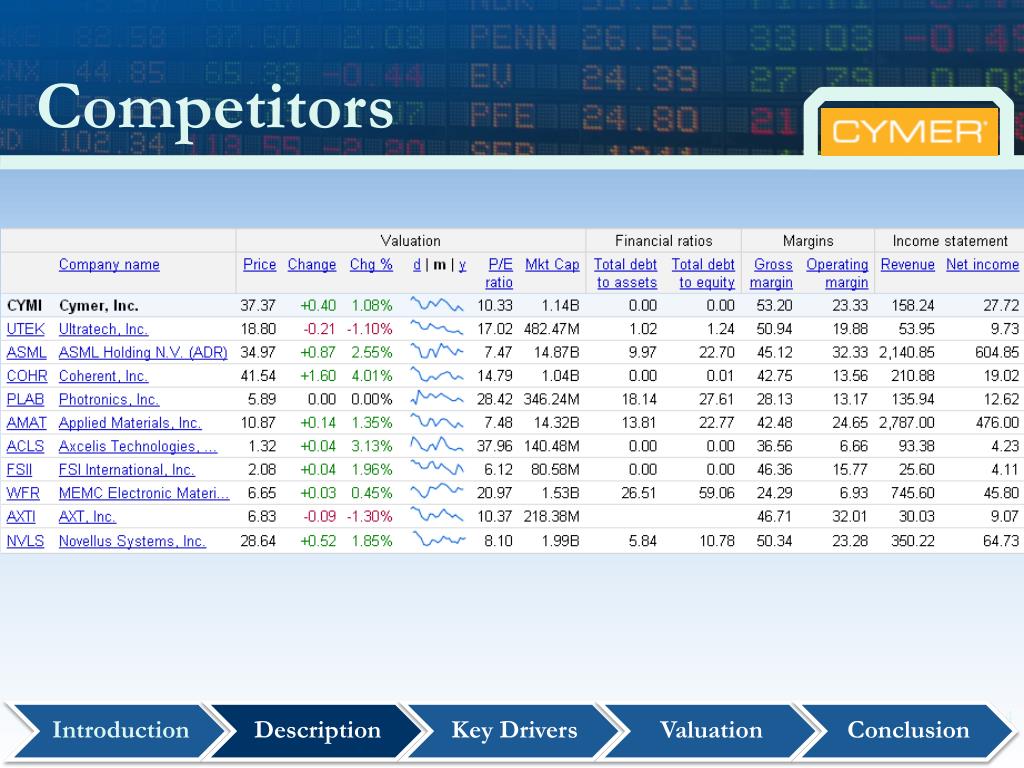Open AXT, Inc. company link

pyautogui.click(x=87, y=517)
